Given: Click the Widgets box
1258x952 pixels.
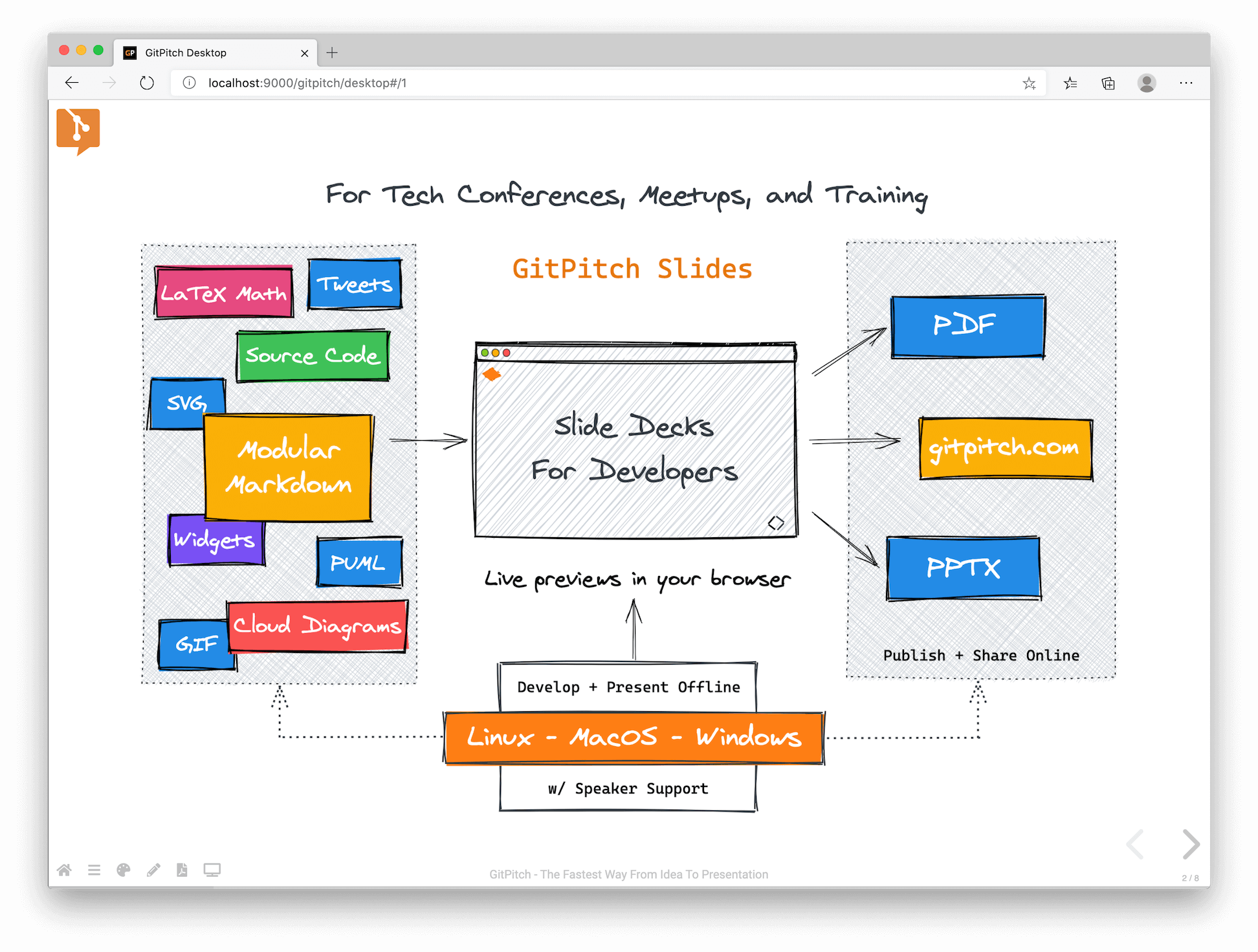Looking at the screenshot, I should coord(215,540).
